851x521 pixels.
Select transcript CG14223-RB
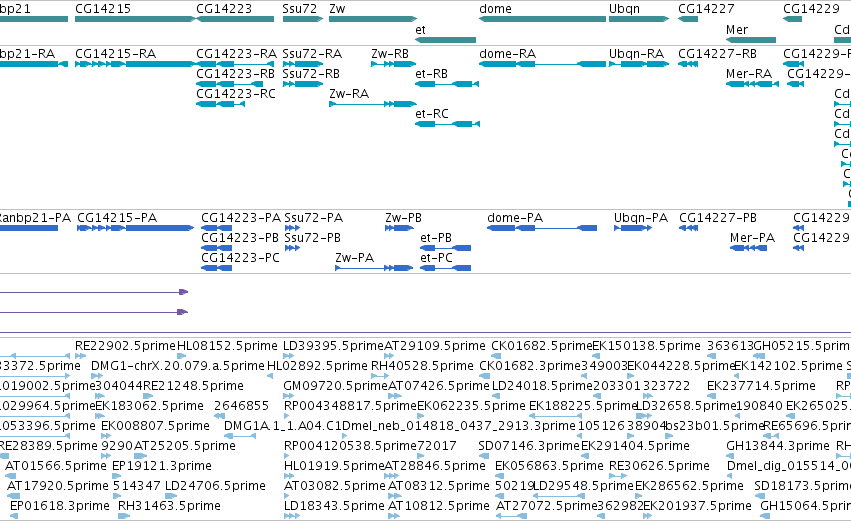point(230,84)
